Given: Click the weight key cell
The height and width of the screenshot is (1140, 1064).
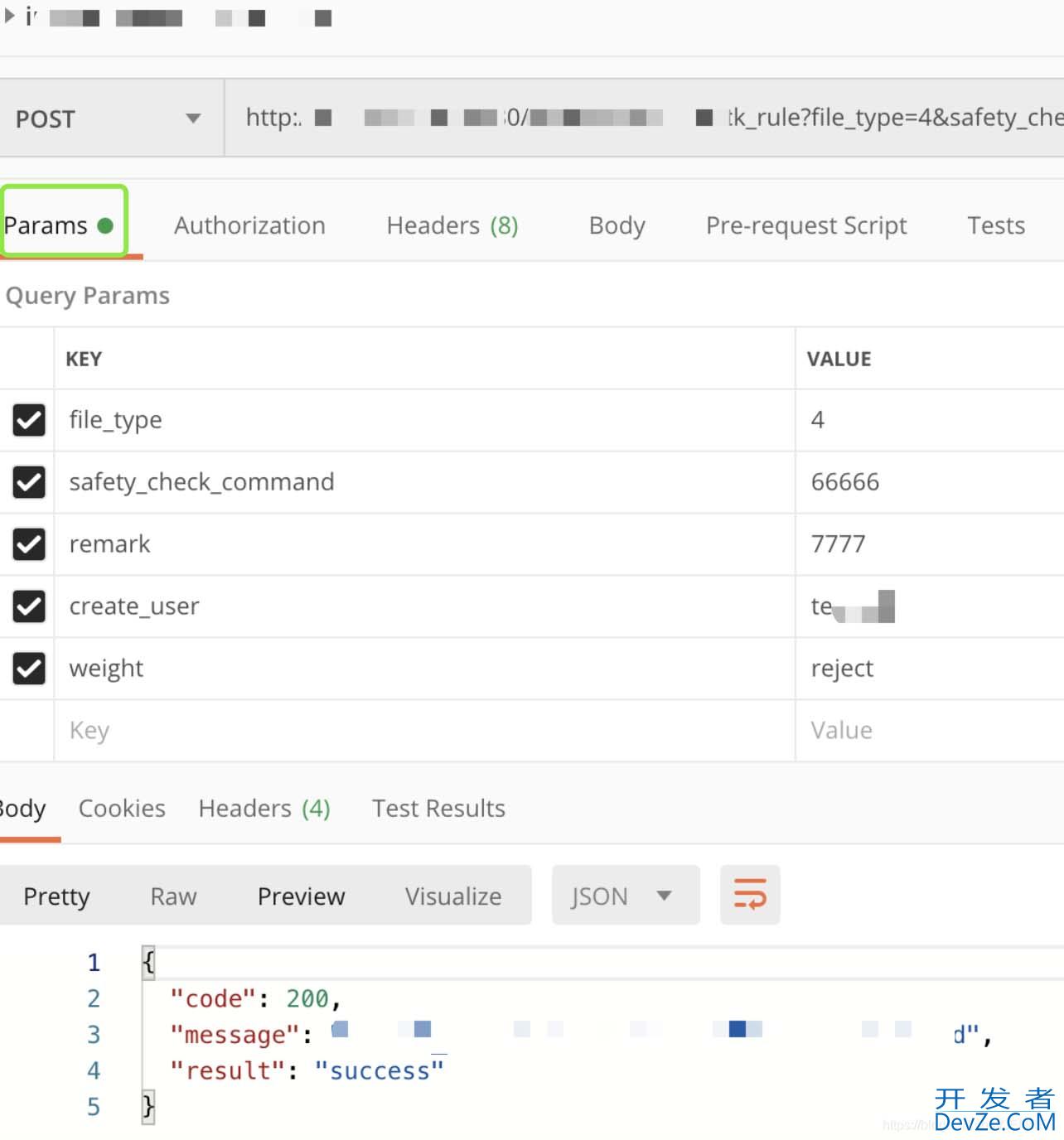Looking at the screenshot, I should pos(424,669).
